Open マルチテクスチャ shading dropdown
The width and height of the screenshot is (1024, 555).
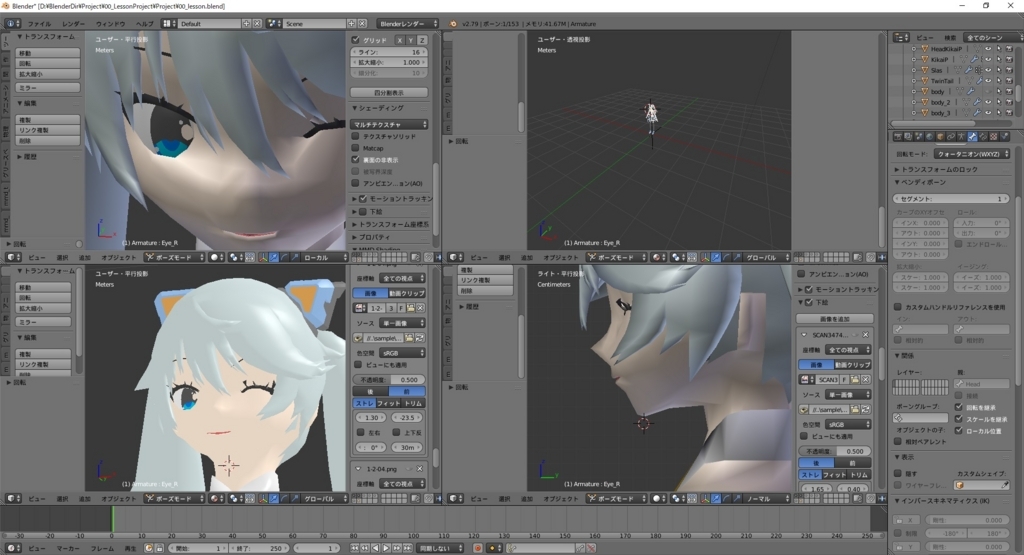[x=389, y=124]
